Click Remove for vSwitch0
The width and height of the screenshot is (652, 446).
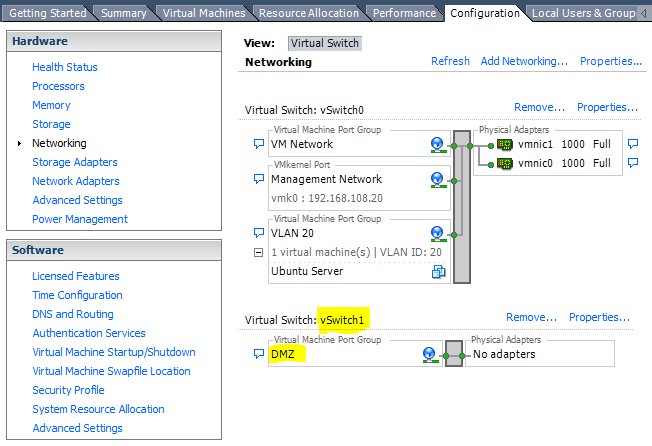(539, 107)
